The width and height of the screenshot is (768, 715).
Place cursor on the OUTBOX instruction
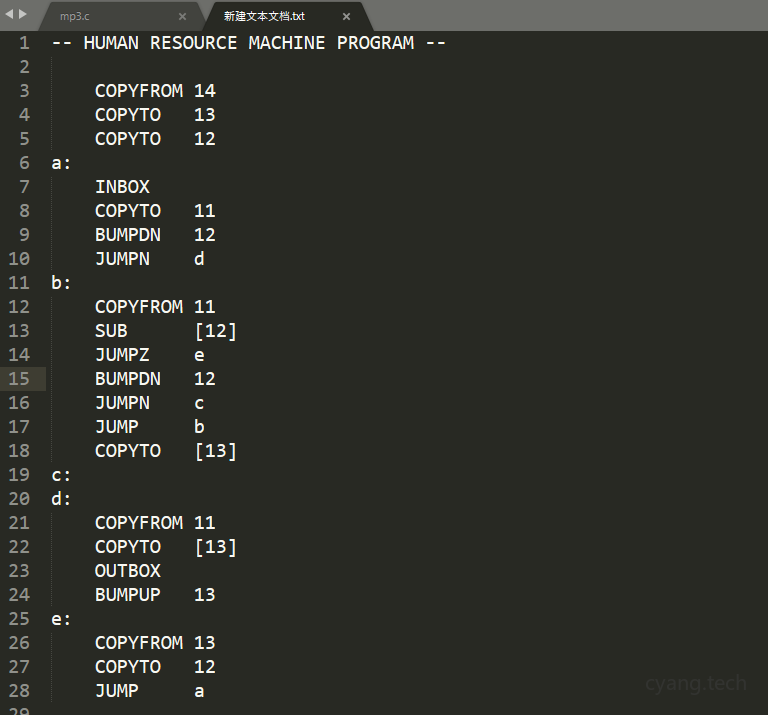coord(127,571)
